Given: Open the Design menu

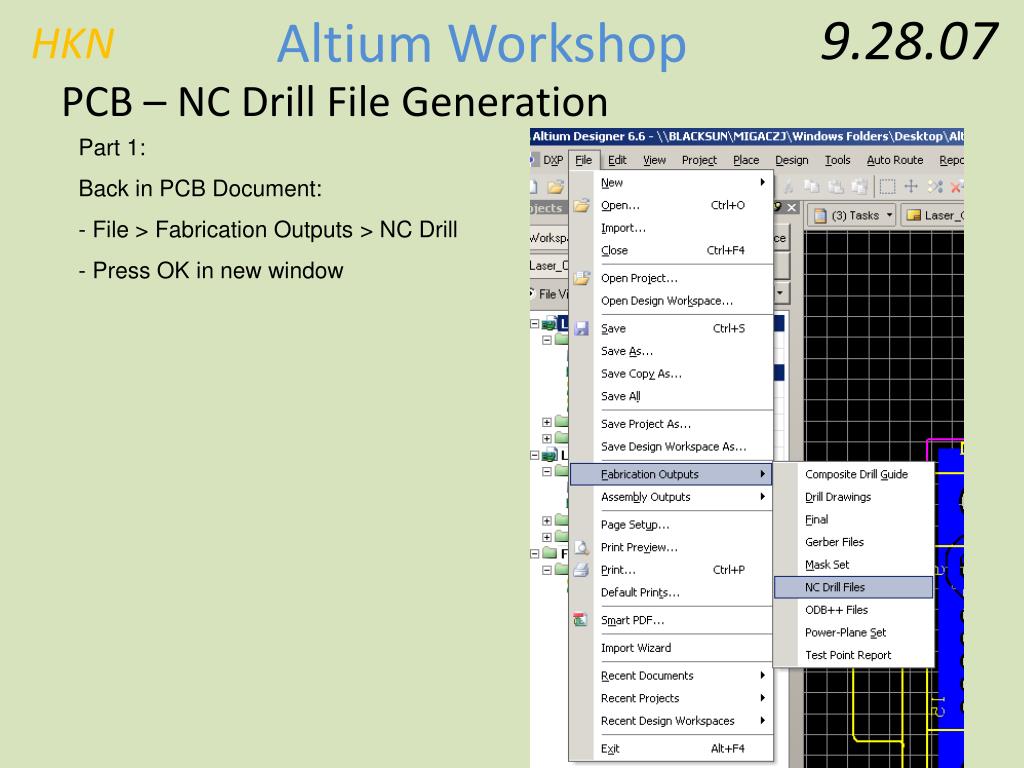Looking at the screenshot, I should click(x=792, y=160).
